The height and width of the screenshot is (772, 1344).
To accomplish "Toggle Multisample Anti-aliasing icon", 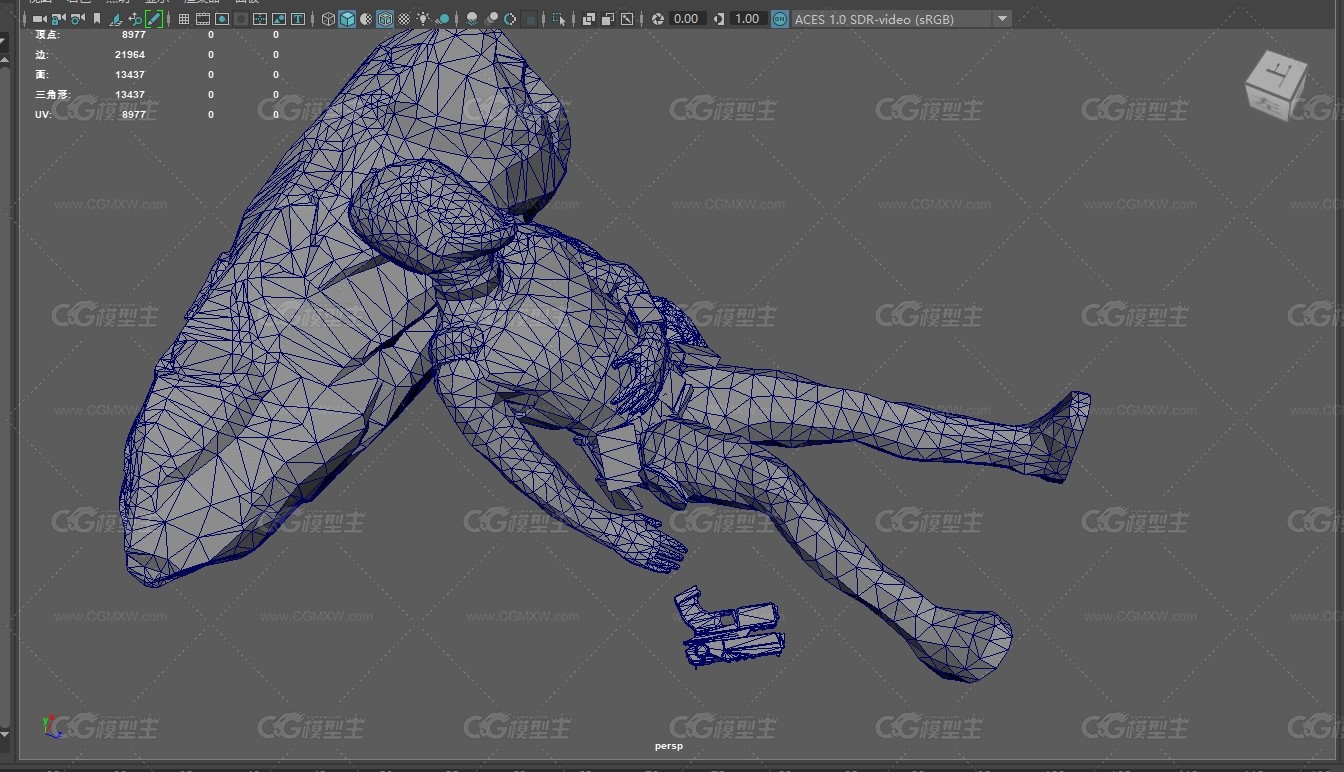I will [510, 19].
